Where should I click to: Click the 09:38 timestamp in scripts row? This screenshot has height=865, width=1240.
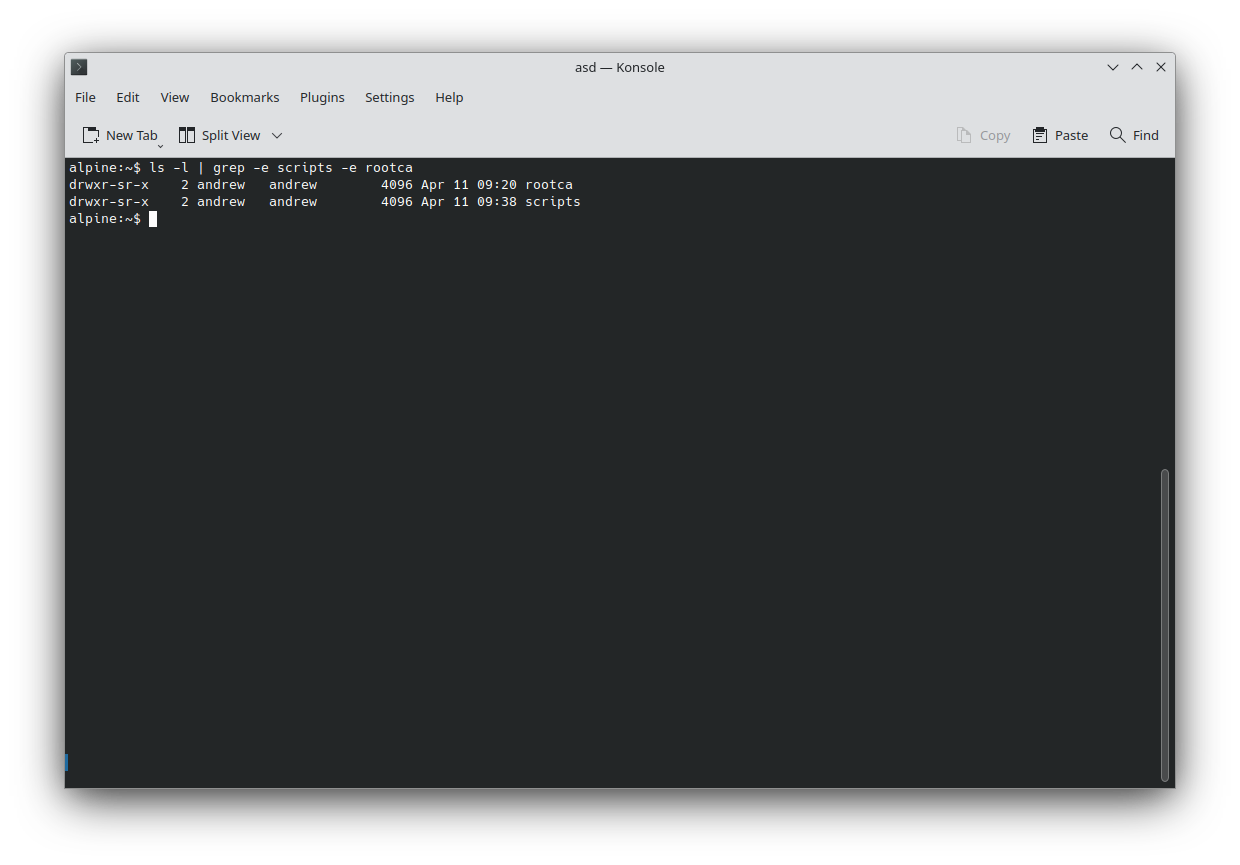point(497,202)
